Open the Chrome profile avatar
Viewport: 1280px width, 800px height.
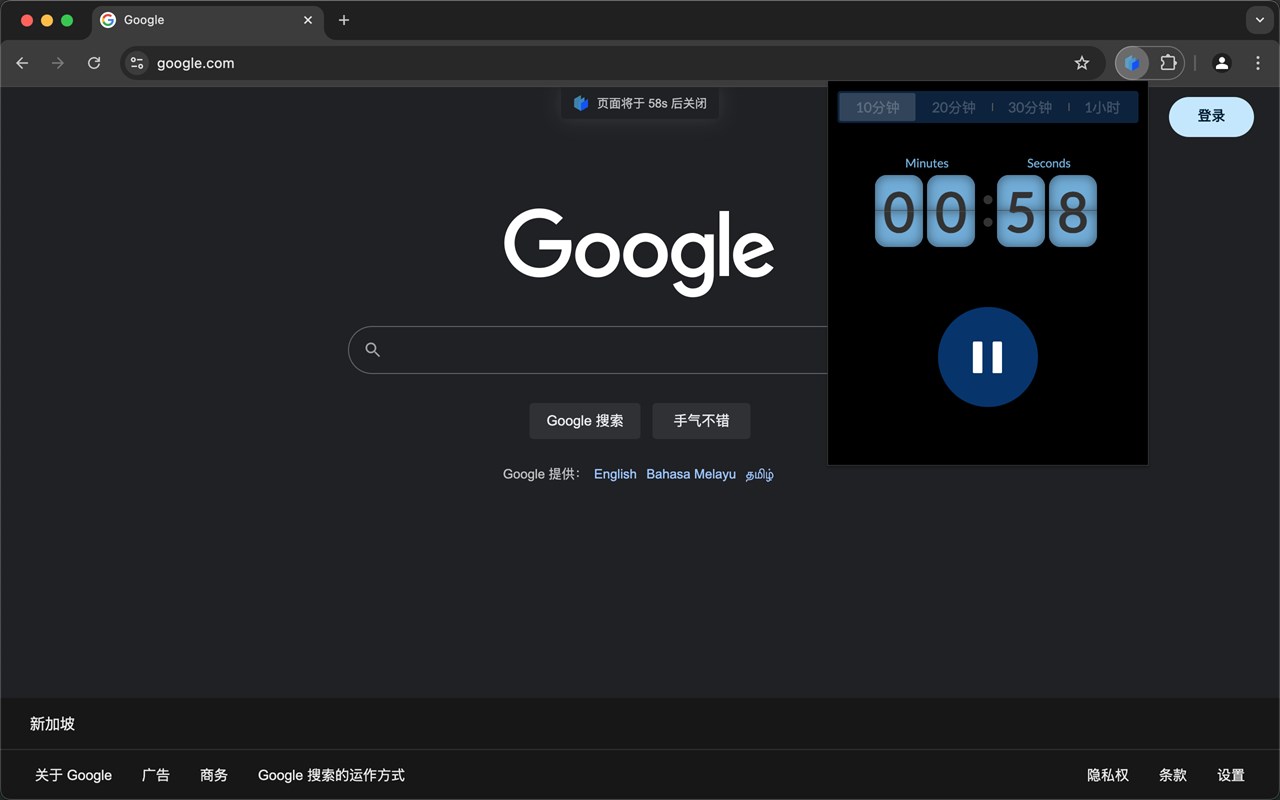pyautogui.click(x=1222, y=63)
